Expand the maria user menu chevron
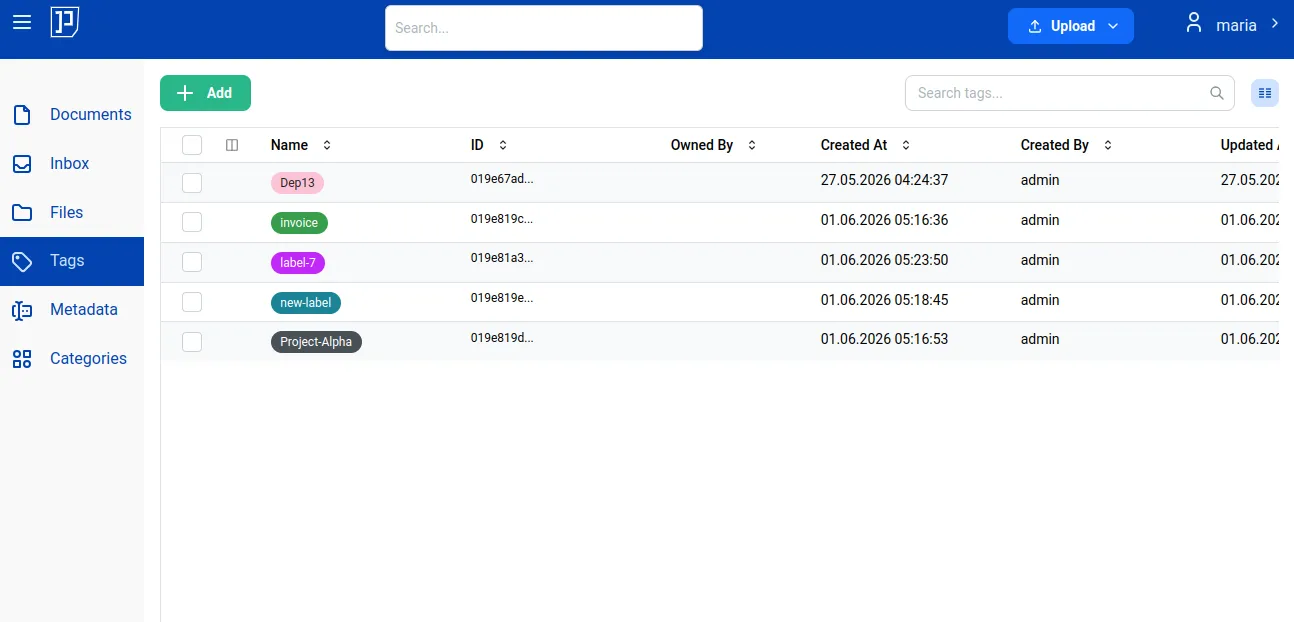Viewport: 1294px width, 622px height. click(x=1274, y=23)
